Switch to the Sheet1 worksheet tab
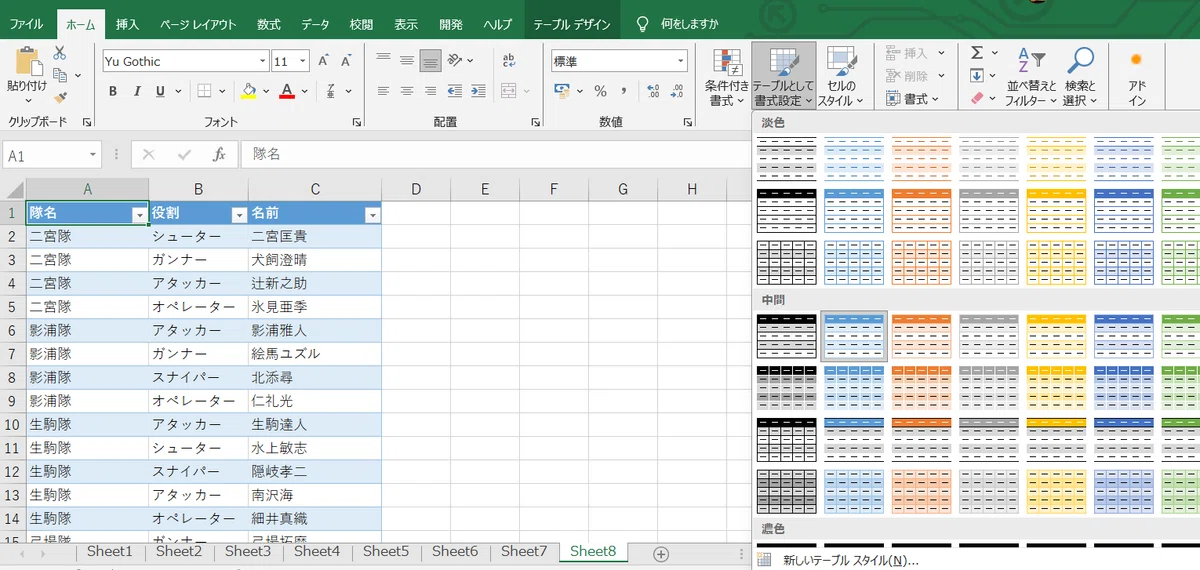The height and width of the screenshot is (570, 1200). point(109,551)
